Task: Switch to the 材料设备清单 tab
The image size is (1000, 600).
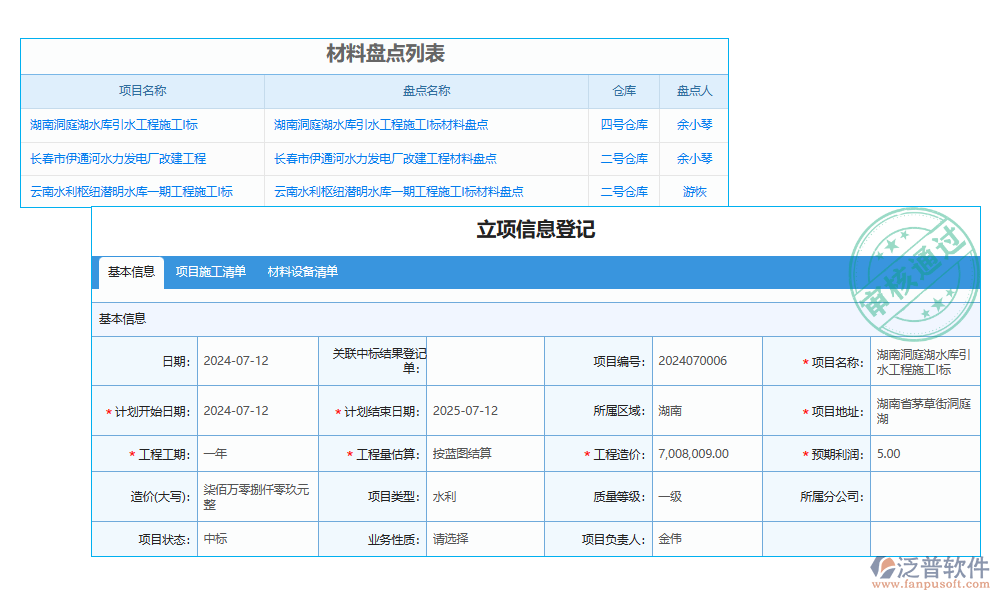Action: (305, 270)
